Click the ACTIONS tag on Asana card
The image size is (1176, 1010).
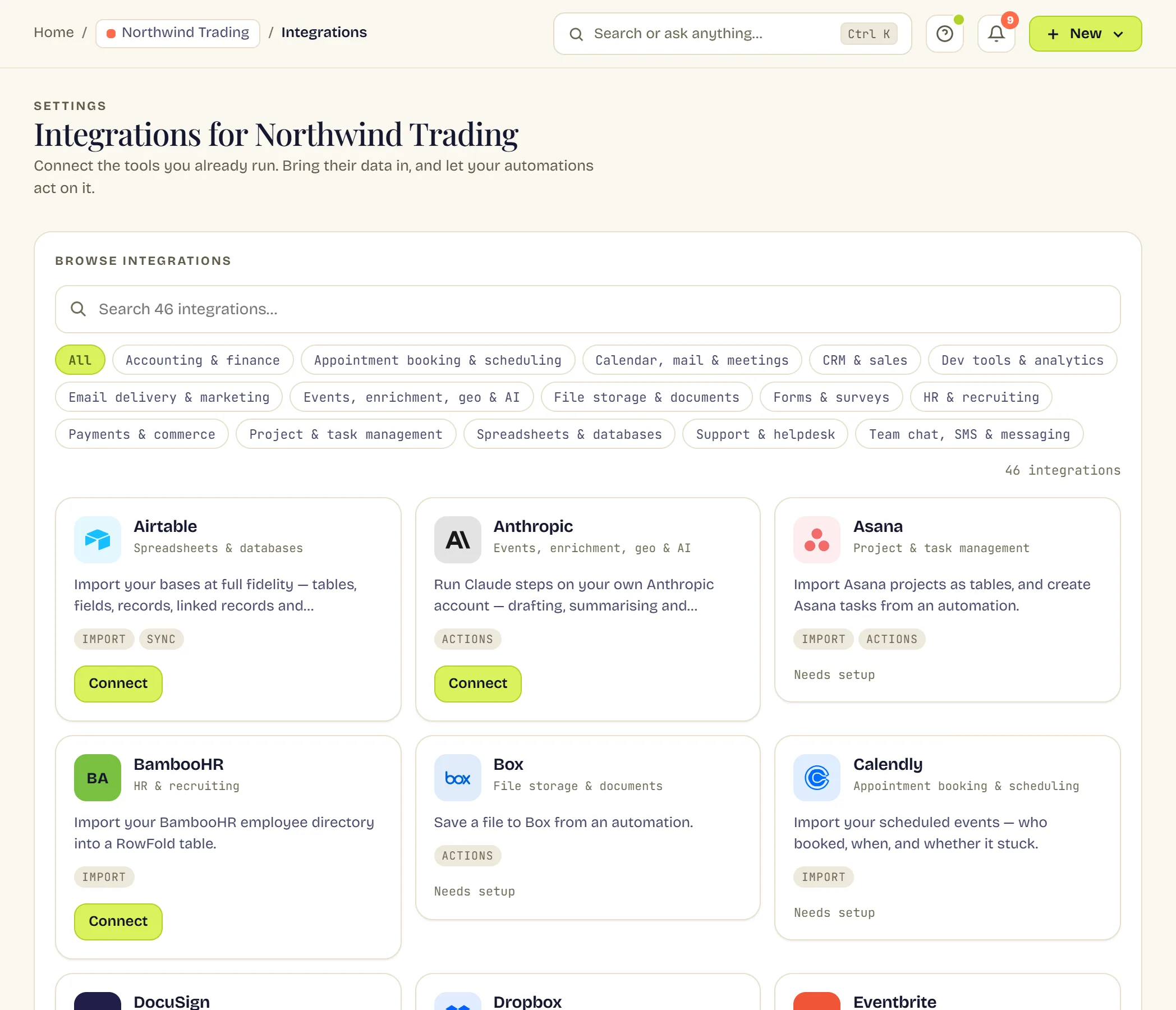[x=892, y=639]
